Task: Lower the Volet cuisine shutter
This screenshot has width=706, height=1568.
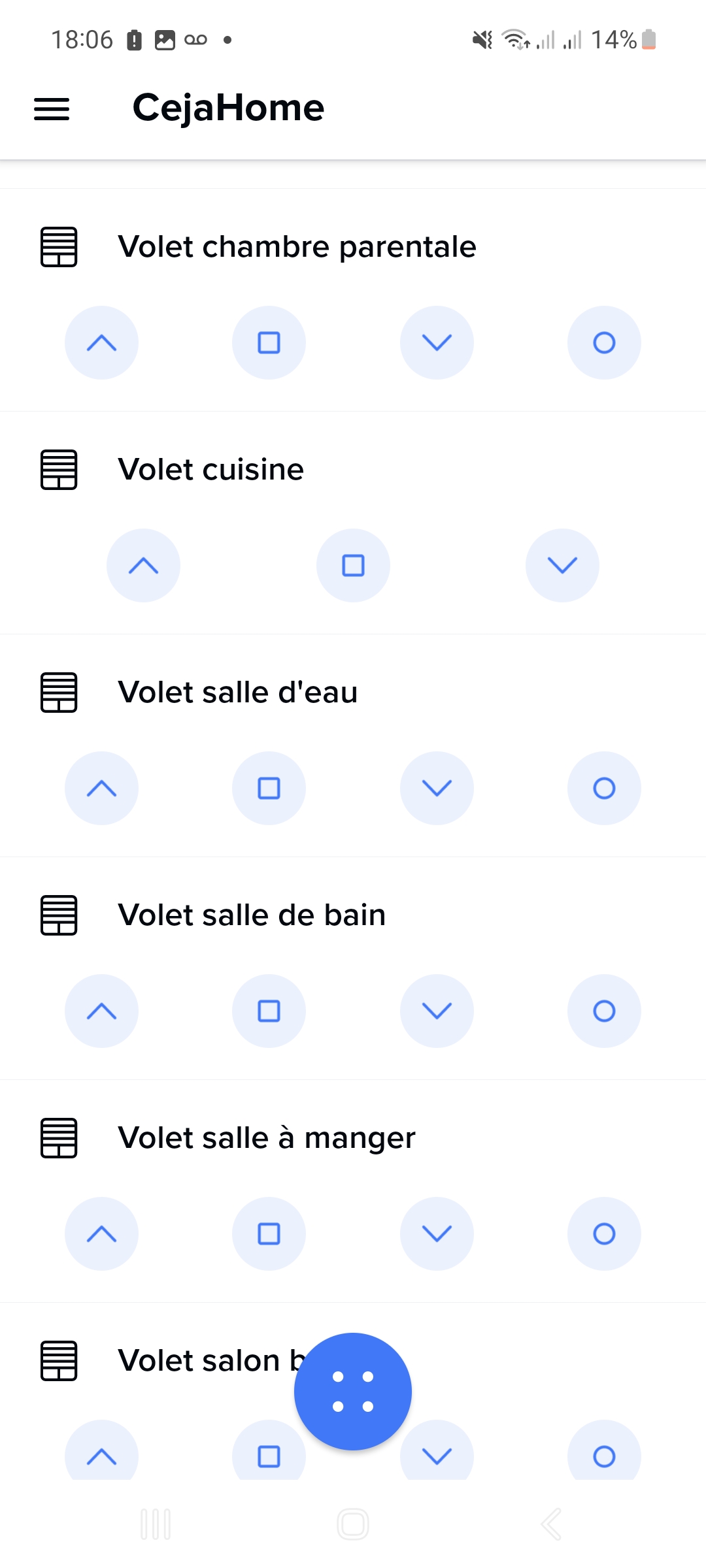Action: click(x=562, y=565)
